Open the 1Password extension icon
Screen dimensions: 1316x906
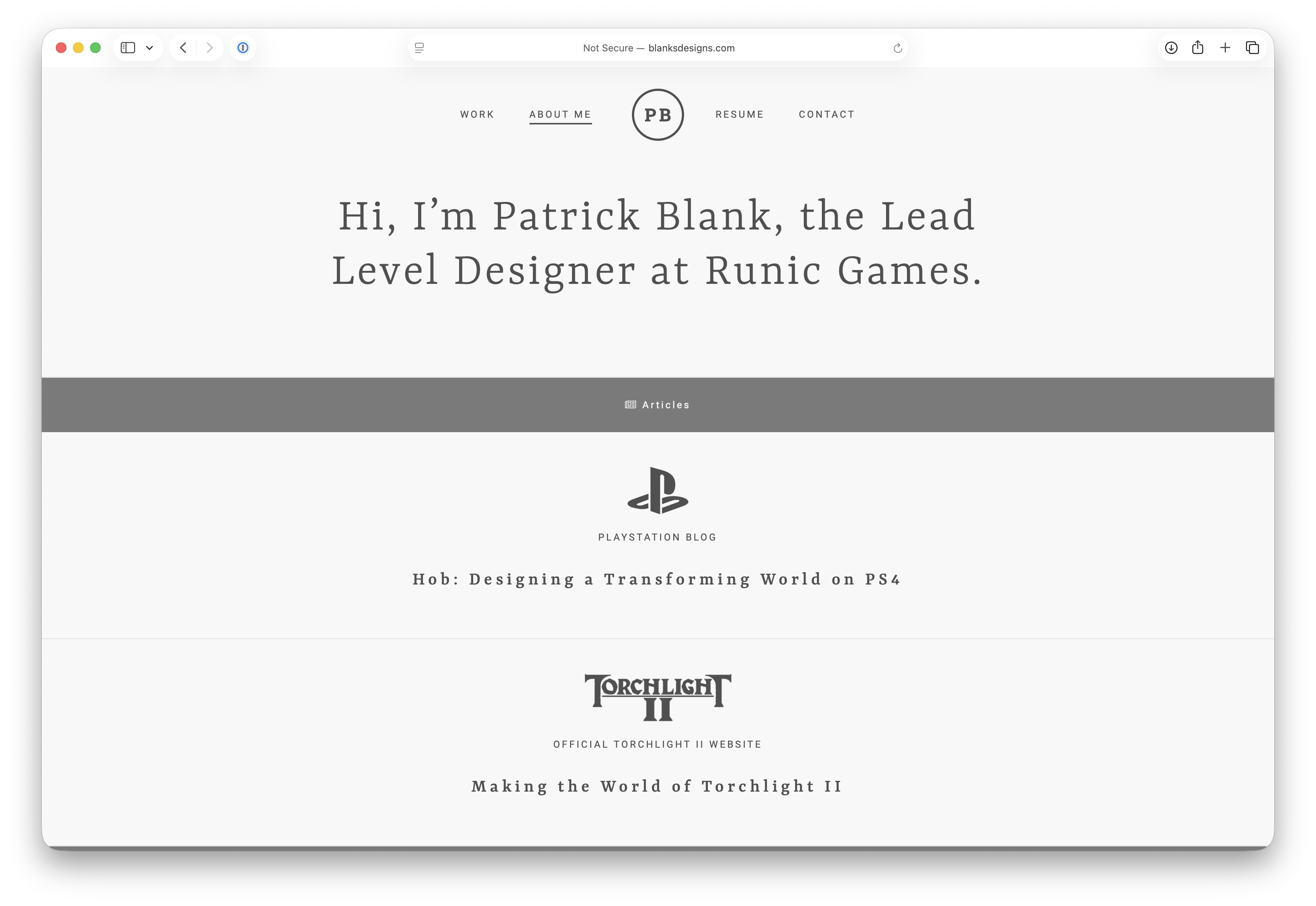point(243,48)
